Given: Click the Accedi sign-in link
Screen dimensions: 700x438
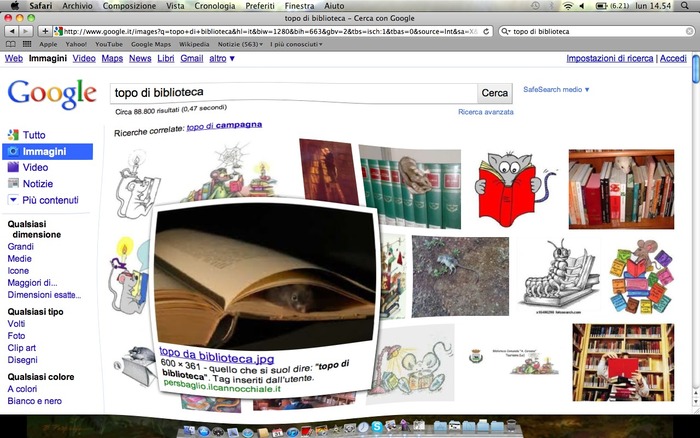Looking at the screenshot, I should click(x=673, y=58).
